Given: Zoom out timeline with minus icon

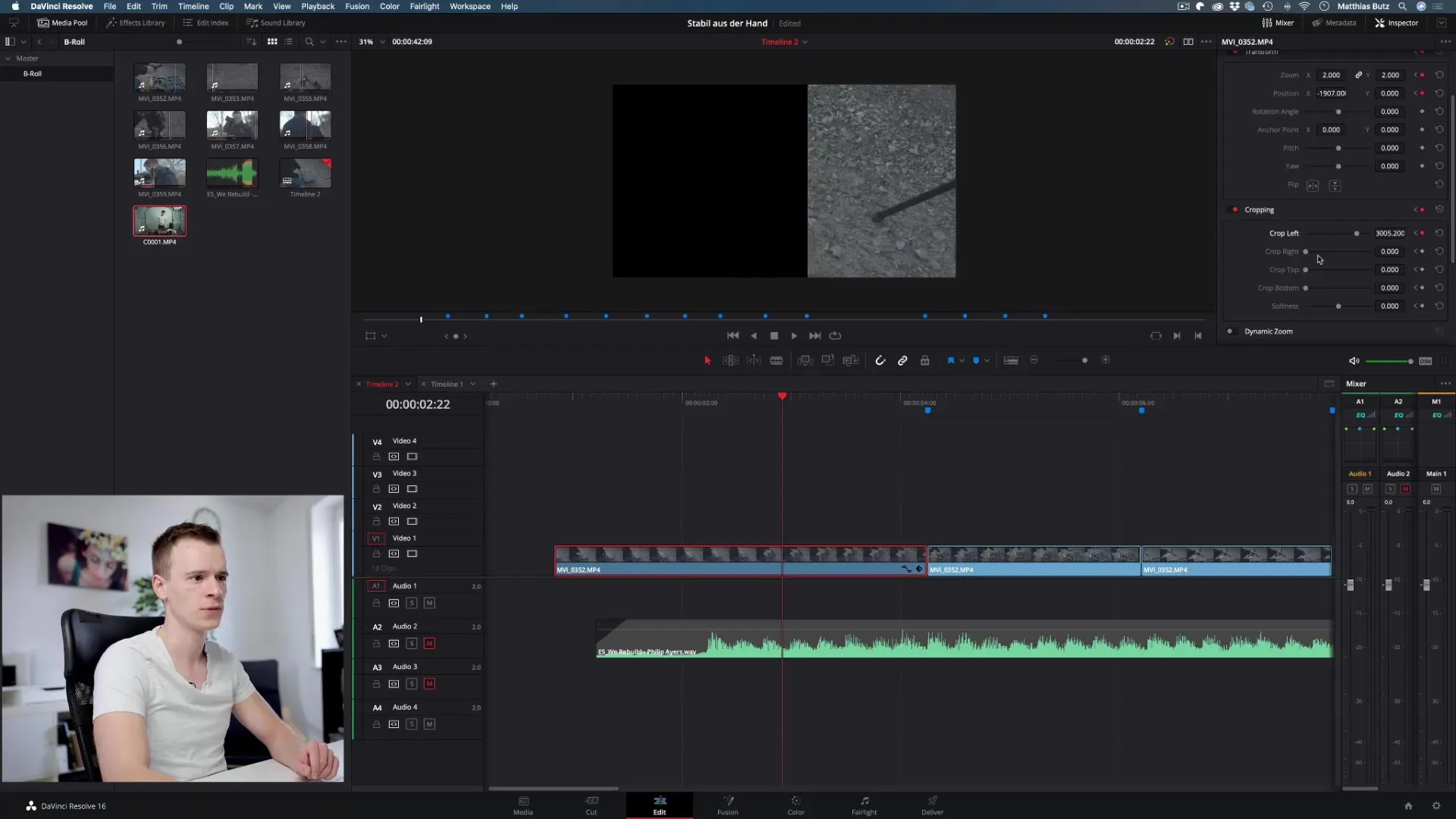Looking at the screenshot, I should (1034, 360).
